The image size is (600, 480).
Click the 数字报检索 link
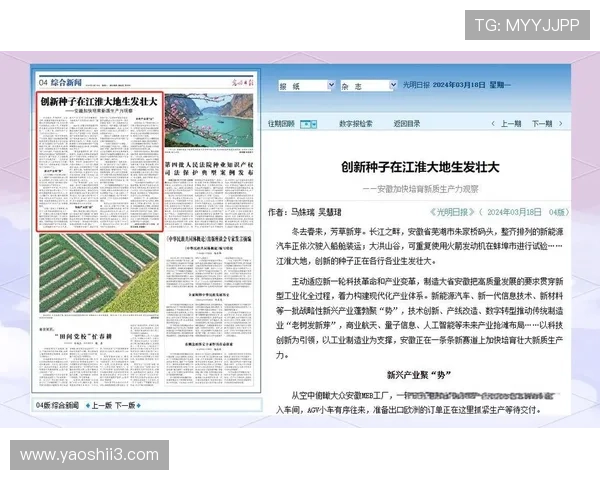(x=355, y=124)
